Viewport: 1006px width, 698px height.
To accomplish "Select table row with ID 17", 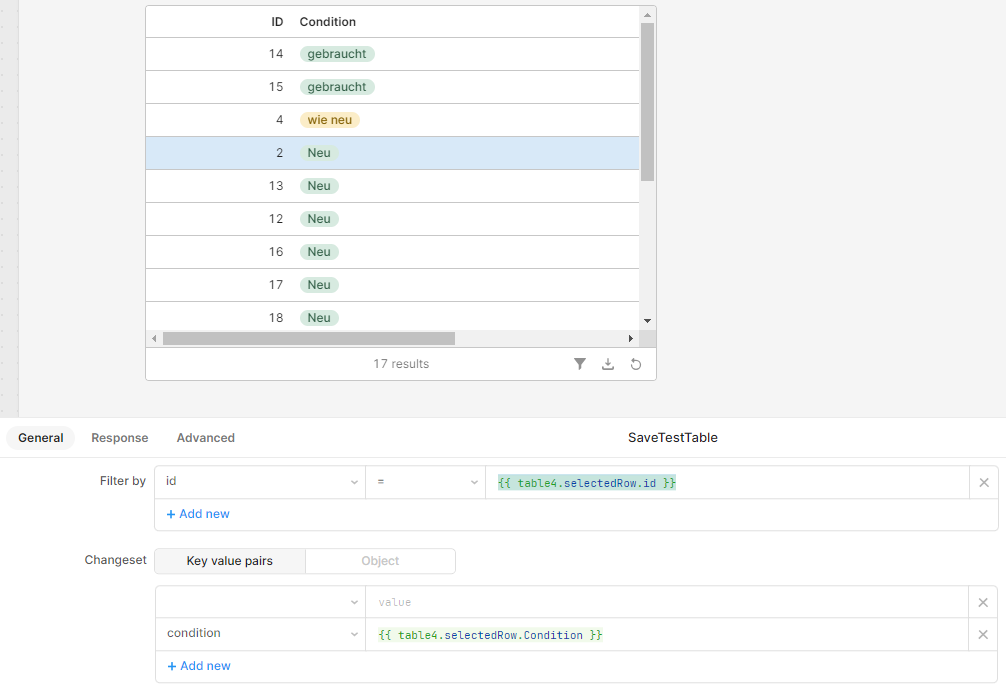I will [392, 285].
